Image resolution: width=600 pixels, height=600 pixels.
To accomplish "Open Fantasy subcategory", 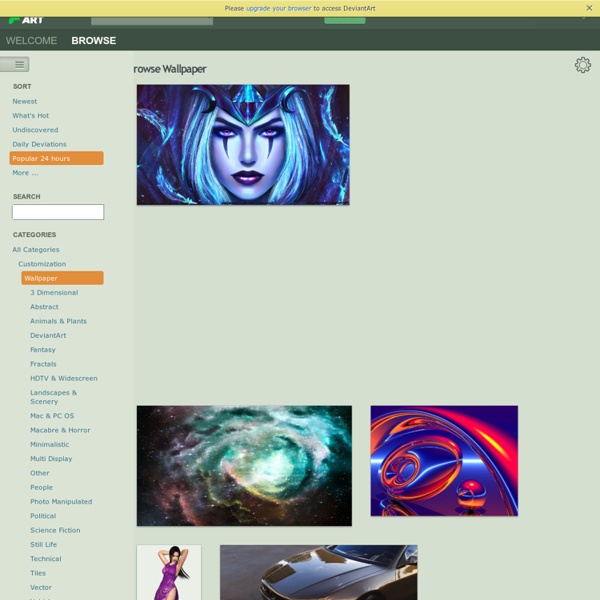I will (x=43, y=350).
